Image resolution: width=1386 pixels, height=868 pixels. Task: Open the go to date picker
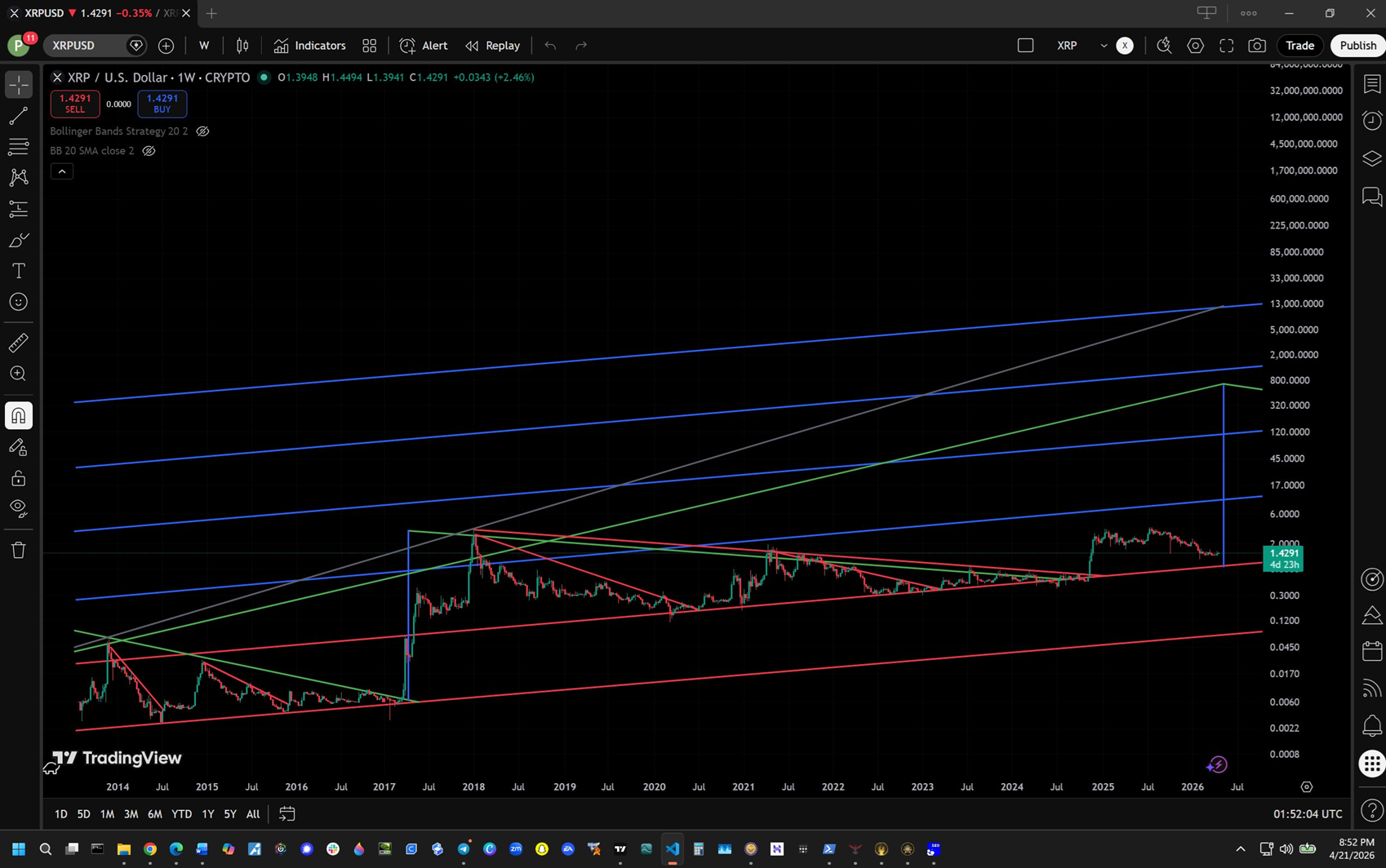(x=287, y=814)
